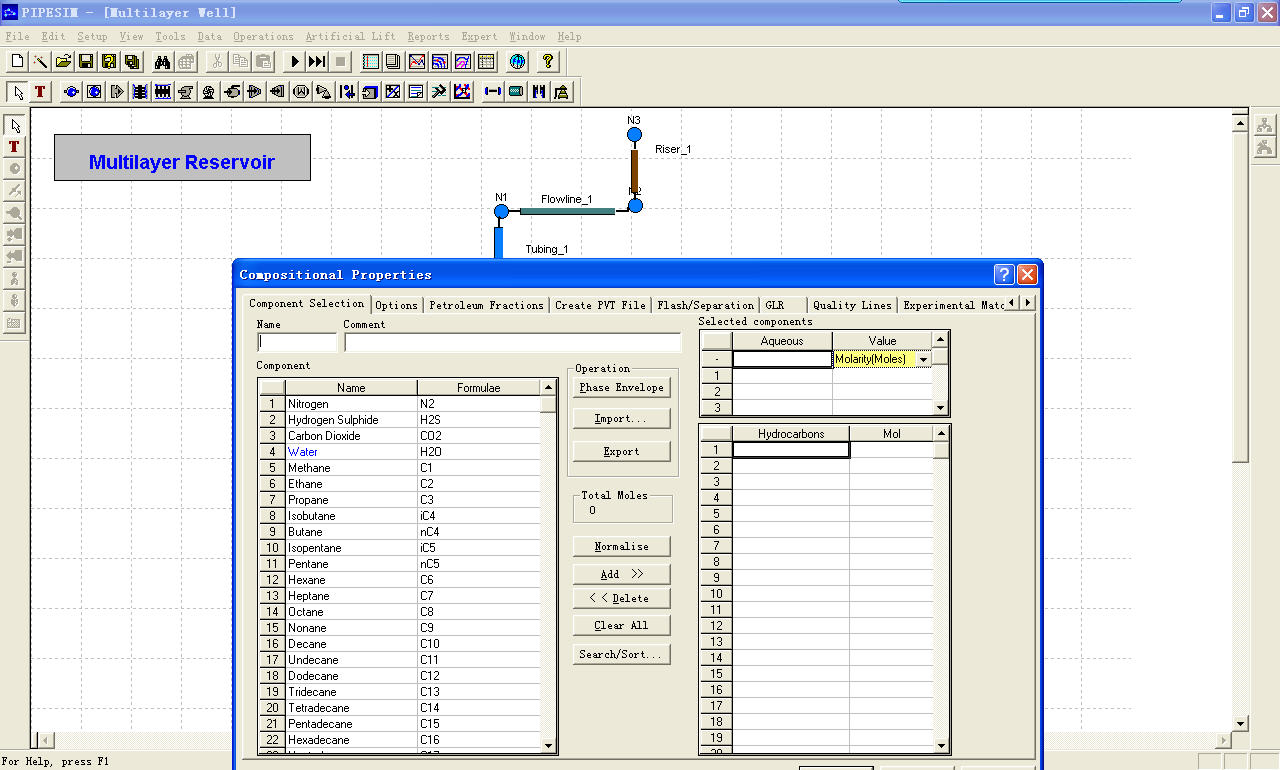The width and height of the screenshot is (1280, 770).
Task: Click the fast-forward restart model icon
Action: 317,62
